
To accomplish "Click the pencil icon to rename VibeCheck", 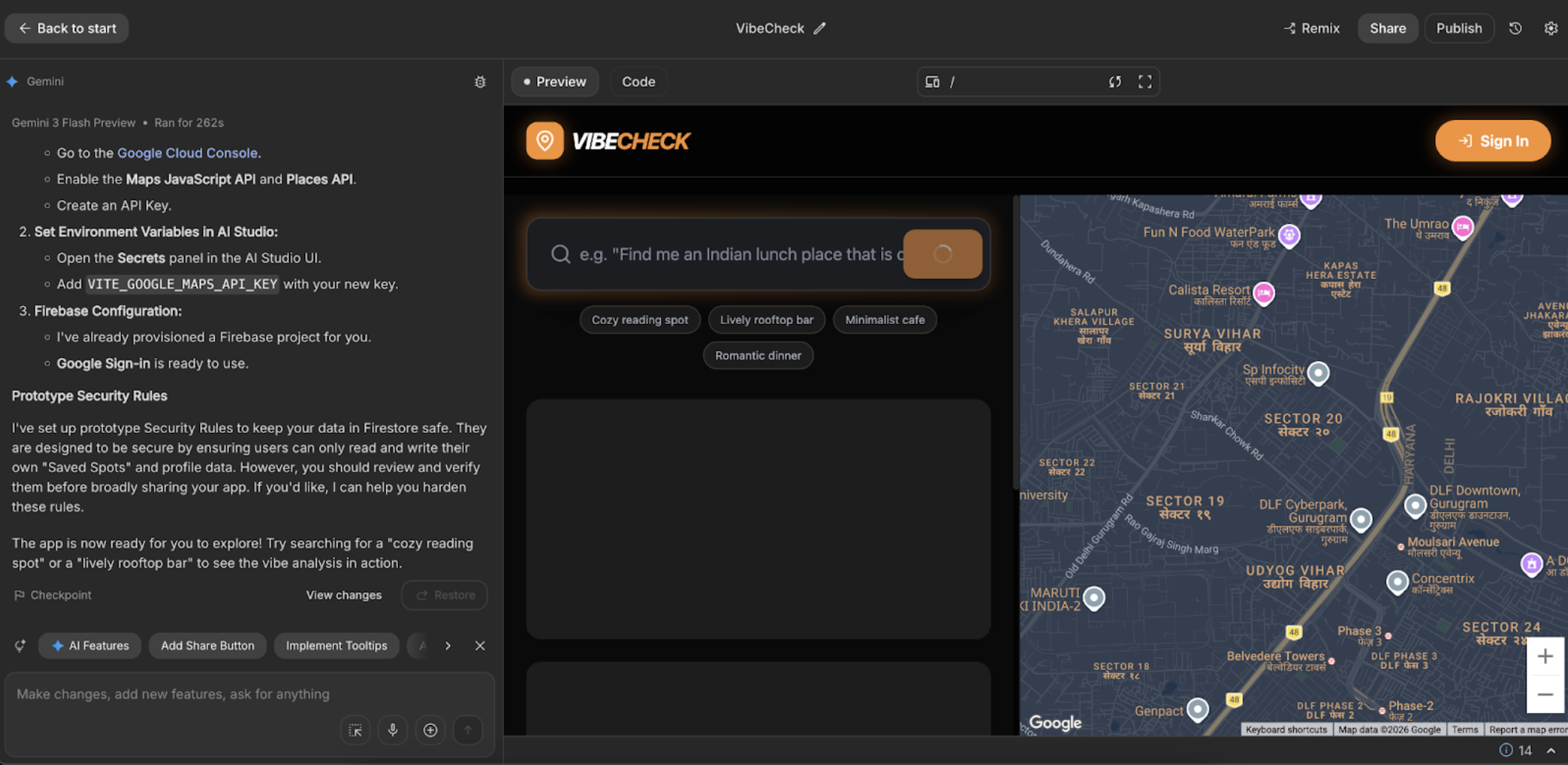I will tap(819, 28).
